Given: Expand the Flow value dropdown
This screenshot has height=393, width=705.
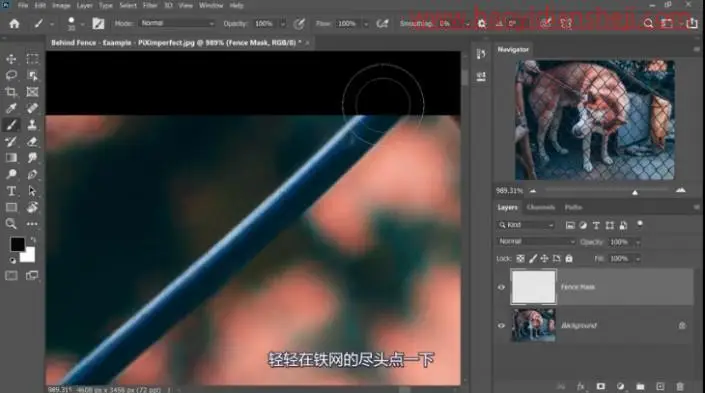Looking at the screenshot, I should coord(366,23).
